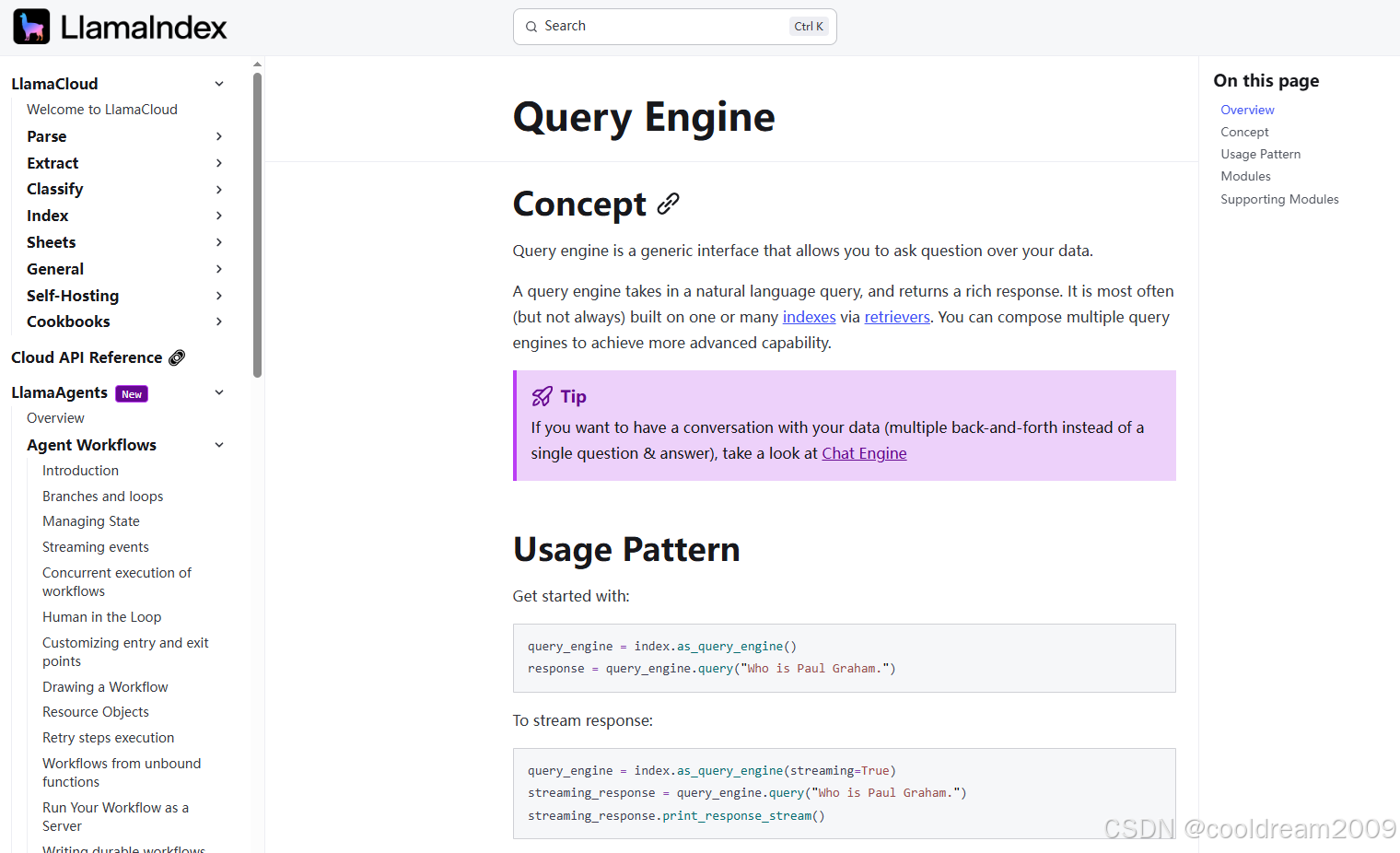Screen dimensions: 1400x853
Task: Expand the Parse section arrow
Action: (219, 136)
